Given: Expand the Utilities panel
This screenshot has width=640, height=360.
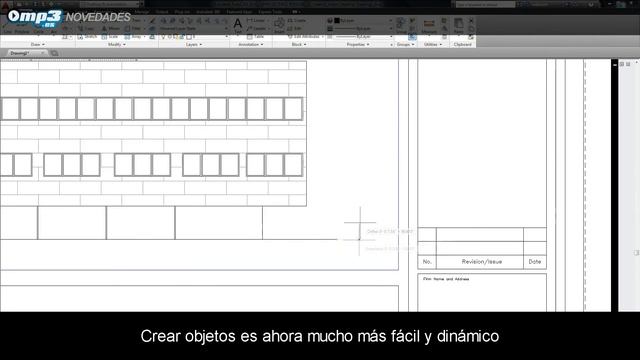Looking at the screenshot, I should click(x=433, y=44).
